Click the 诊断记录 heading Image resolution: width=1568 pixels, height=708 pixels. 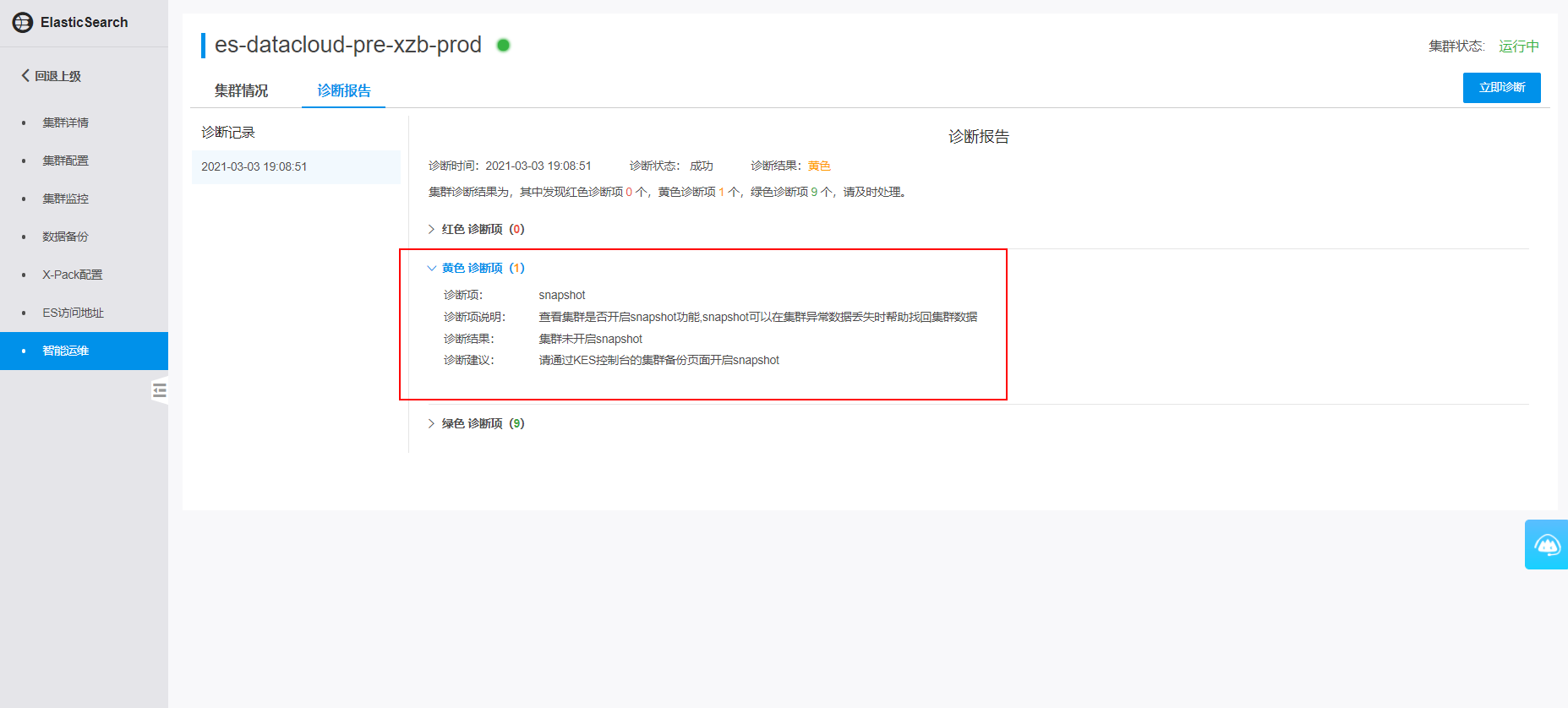[228, 133]
